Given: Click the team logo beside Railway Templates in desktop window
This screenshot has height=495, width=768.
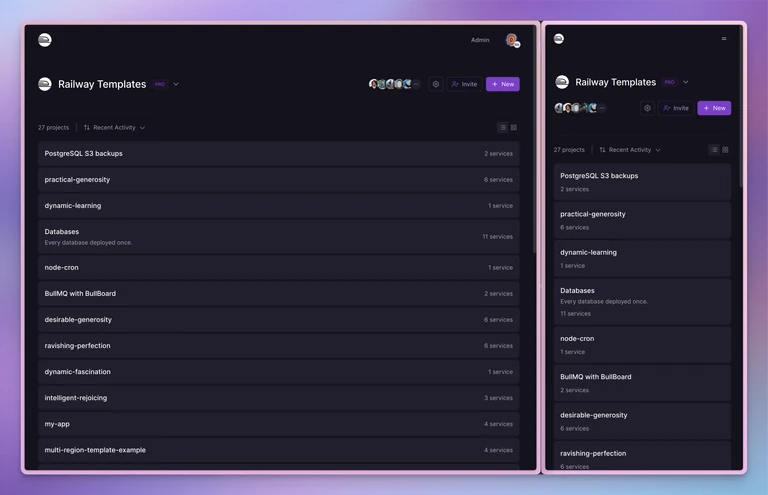Looking at the screenshot, I should coord(45,84).
